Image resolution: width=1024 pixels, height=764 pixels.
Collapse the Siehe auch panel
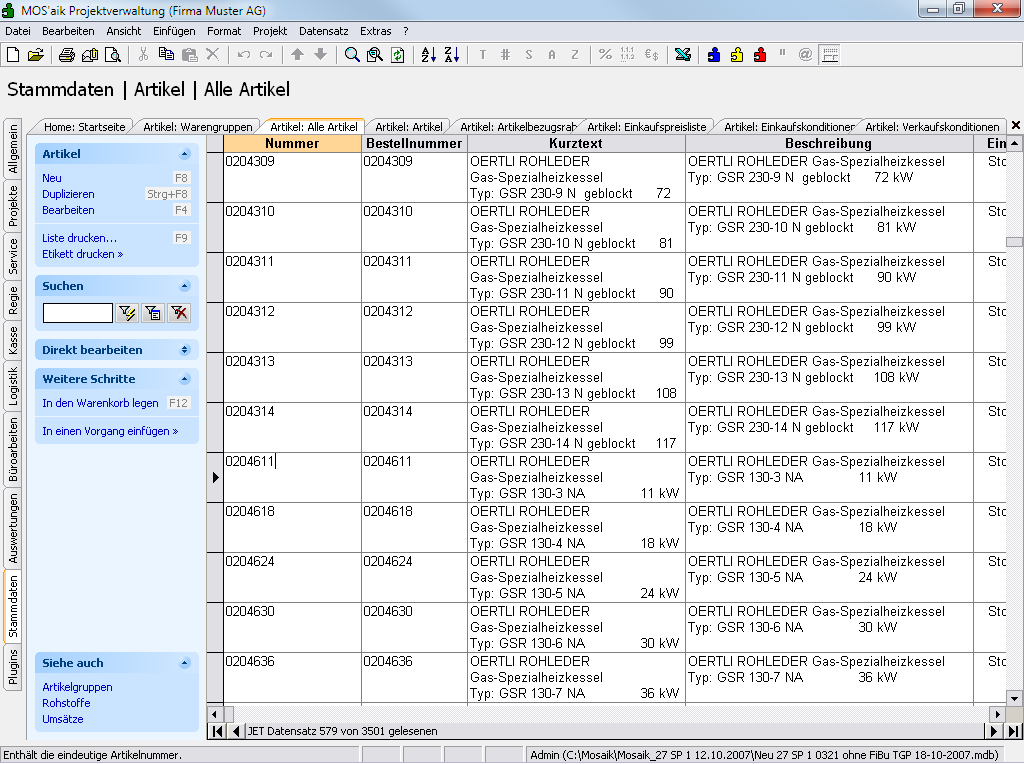[x=185, y=663]
